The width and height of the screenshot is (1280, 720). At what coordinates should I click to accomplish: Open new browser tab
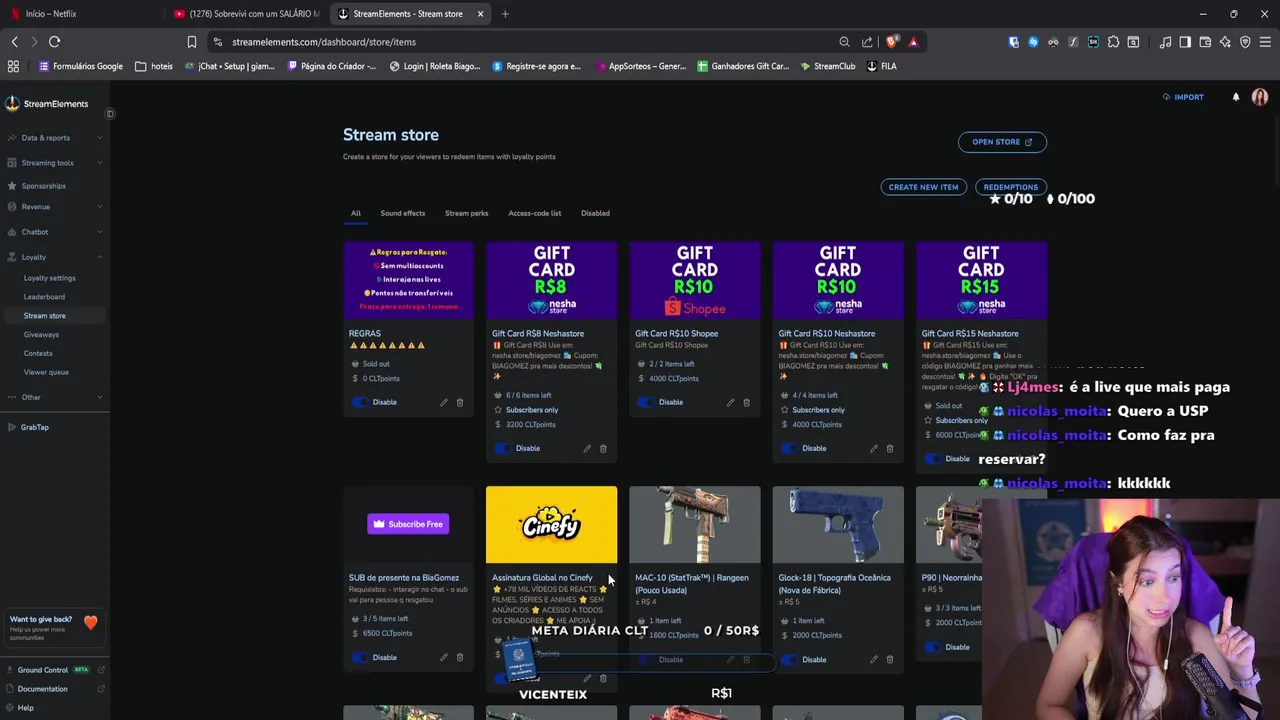click(505, 14)
